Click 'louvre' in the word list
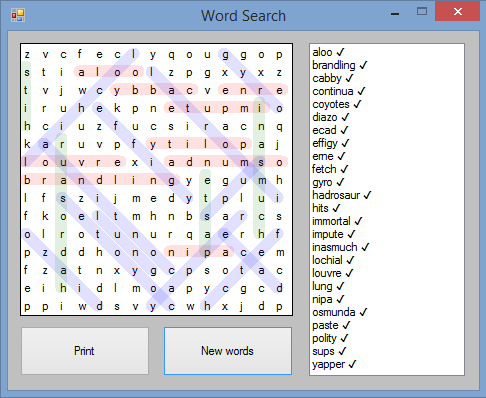Viewport: 486px width, 398px height. 332,273
